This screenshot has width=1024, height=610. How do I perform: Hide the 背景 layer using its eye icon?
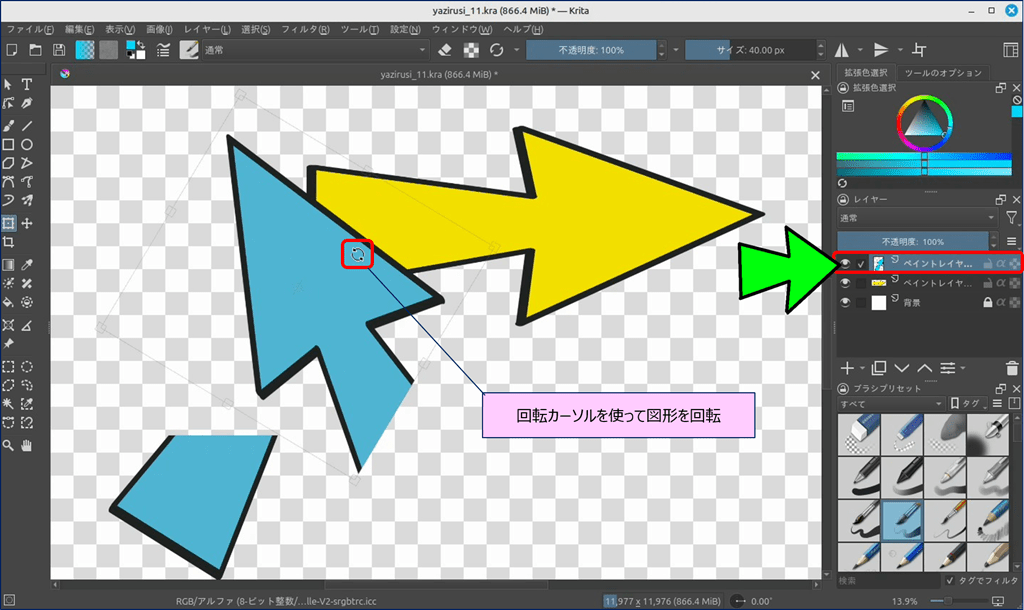click(x=845, y=303)
